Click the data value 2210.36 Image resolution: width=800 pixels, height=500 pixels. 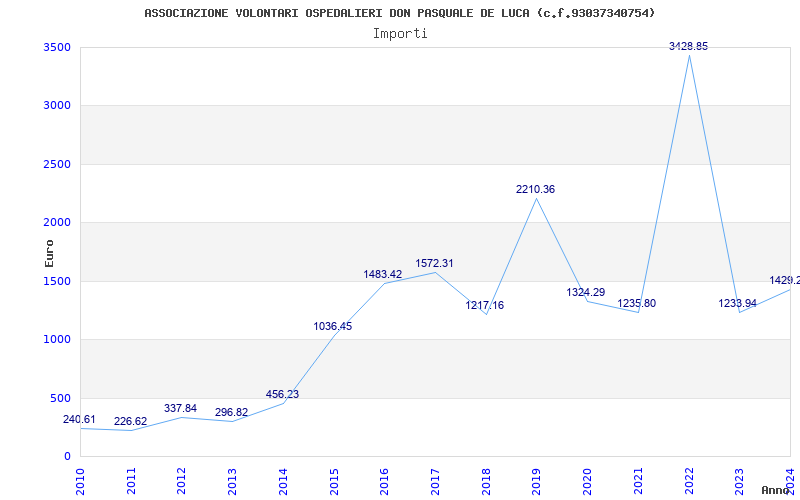point(535,189)
